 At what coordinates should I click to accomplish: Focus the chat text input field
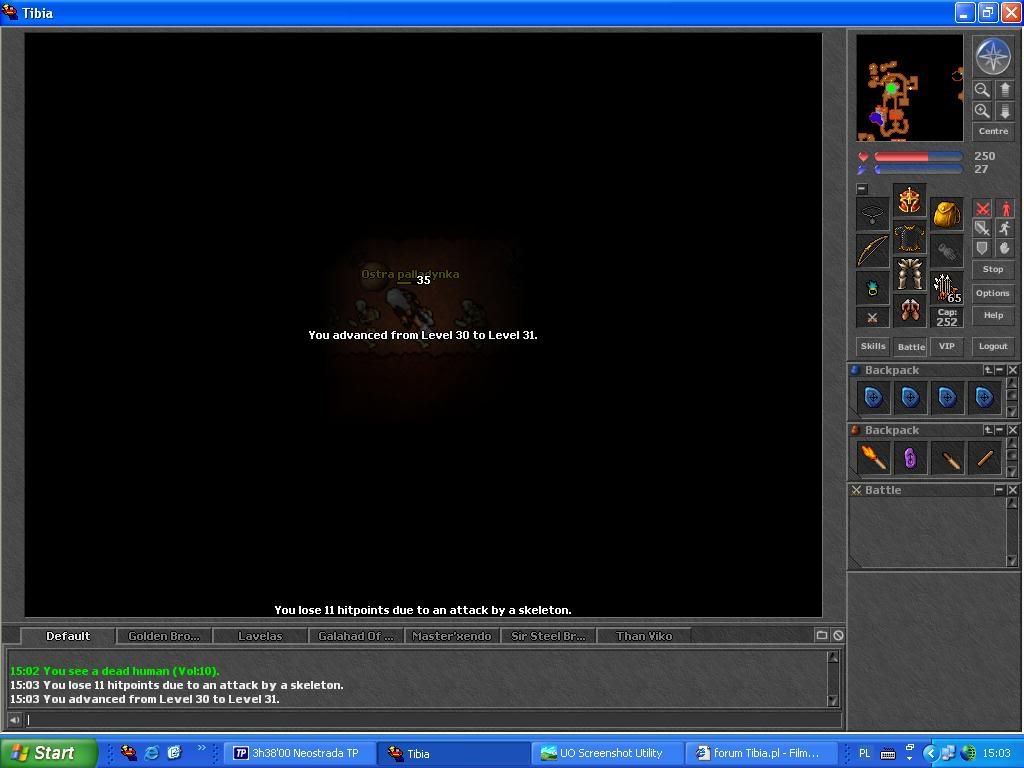[432, 720]
